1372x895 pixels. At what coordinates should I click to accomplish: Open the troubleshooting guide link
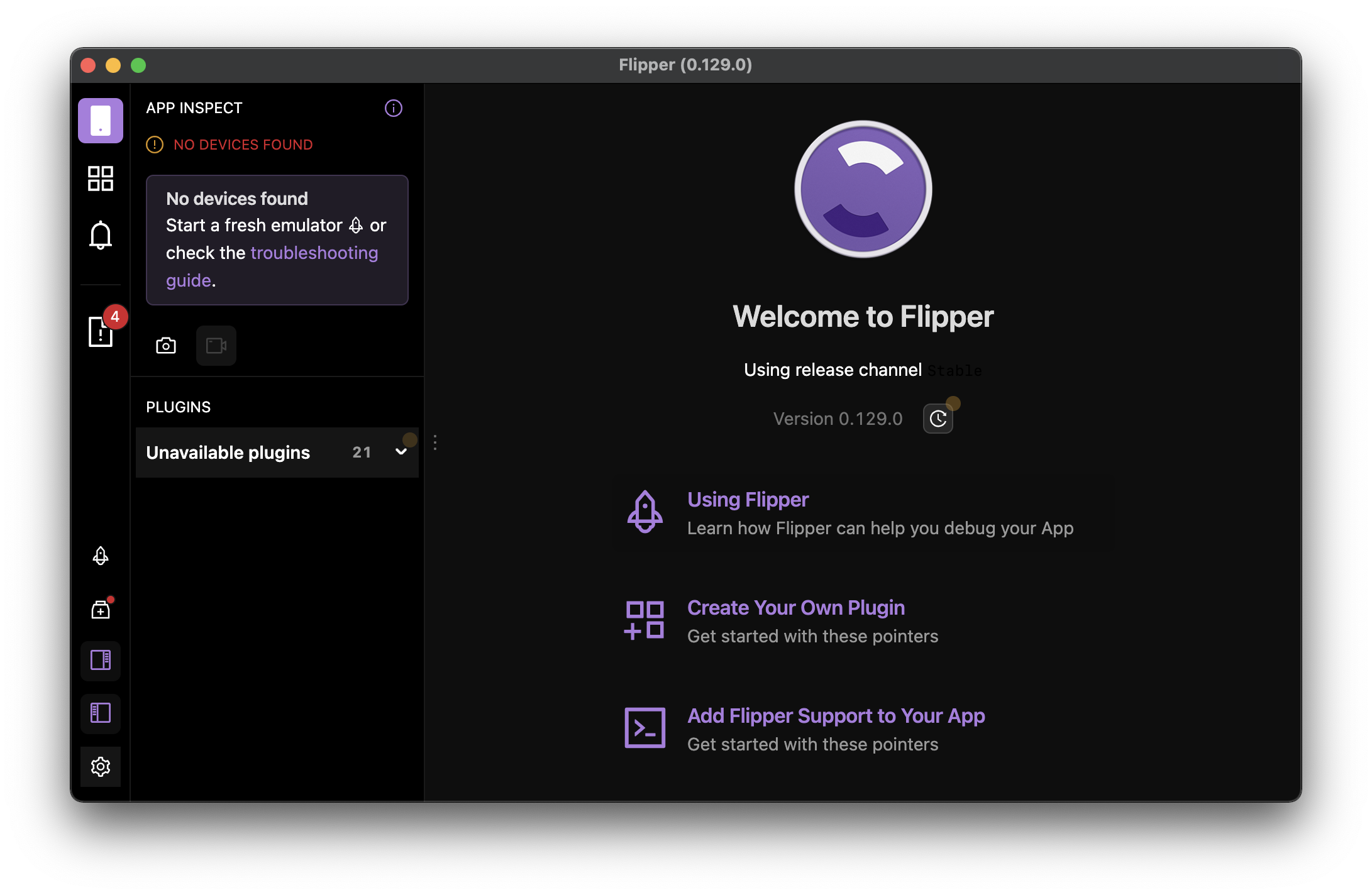(x=313, y=253)
